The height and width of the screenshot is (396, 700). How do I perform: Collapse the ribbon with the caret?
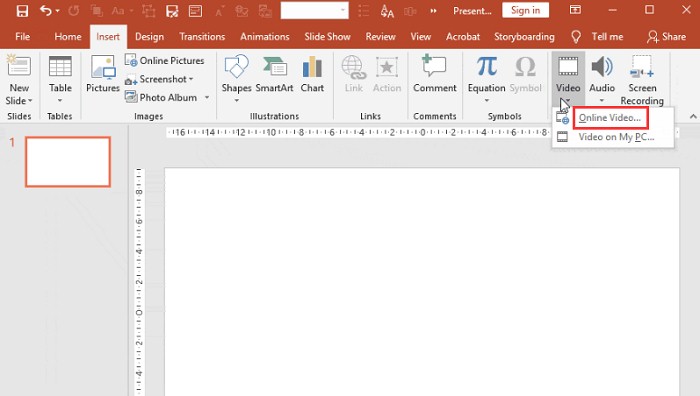coord(693,116)
